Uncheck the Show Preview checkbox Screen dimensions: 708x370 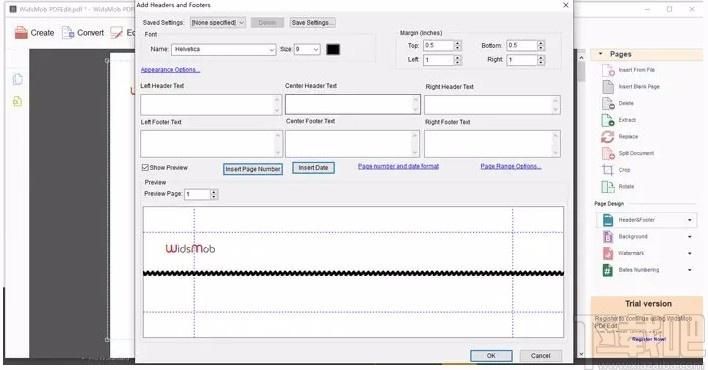[x=145, y=168]
